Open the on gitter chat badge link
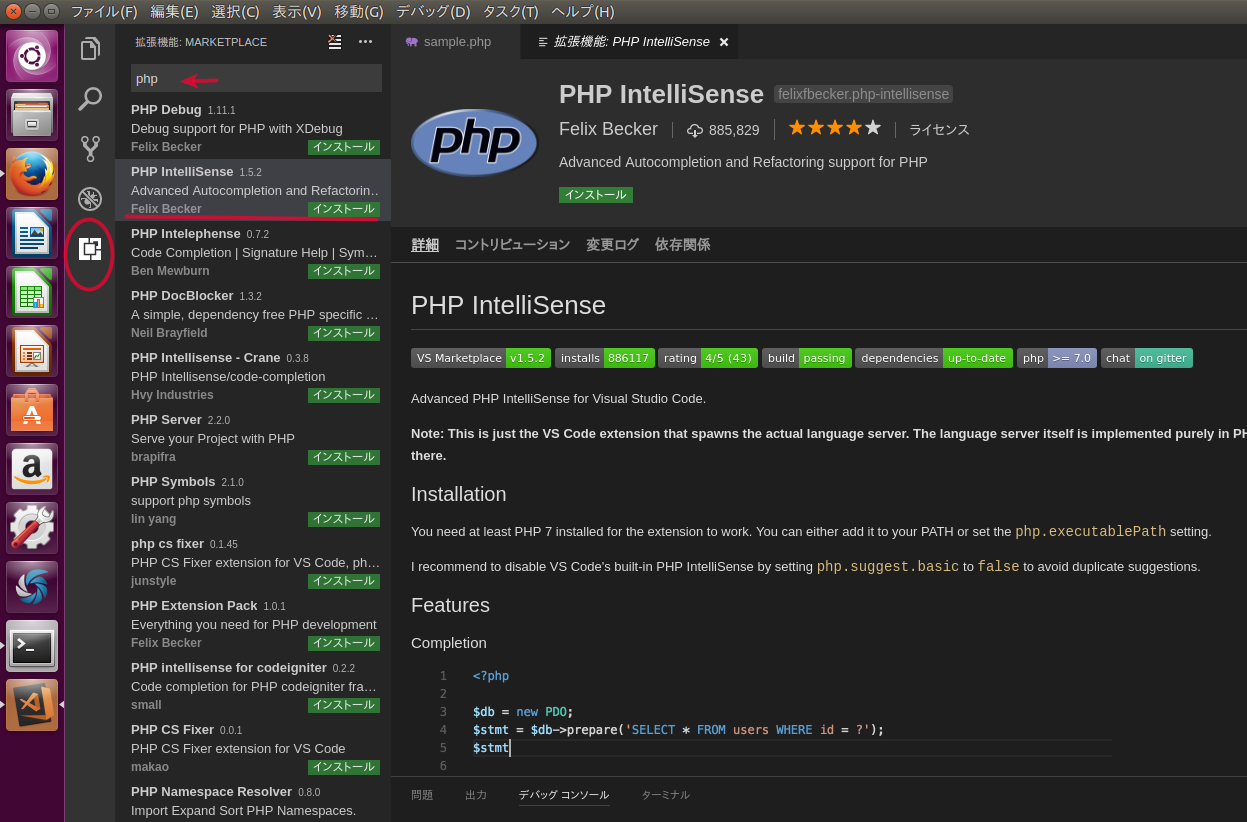This screenshot has width=1247, height=822. [1163, 357]
